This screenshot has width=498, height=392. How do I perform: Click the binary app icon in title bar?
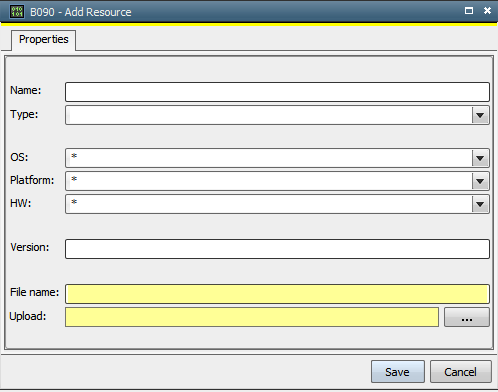[x=16, y=12]
